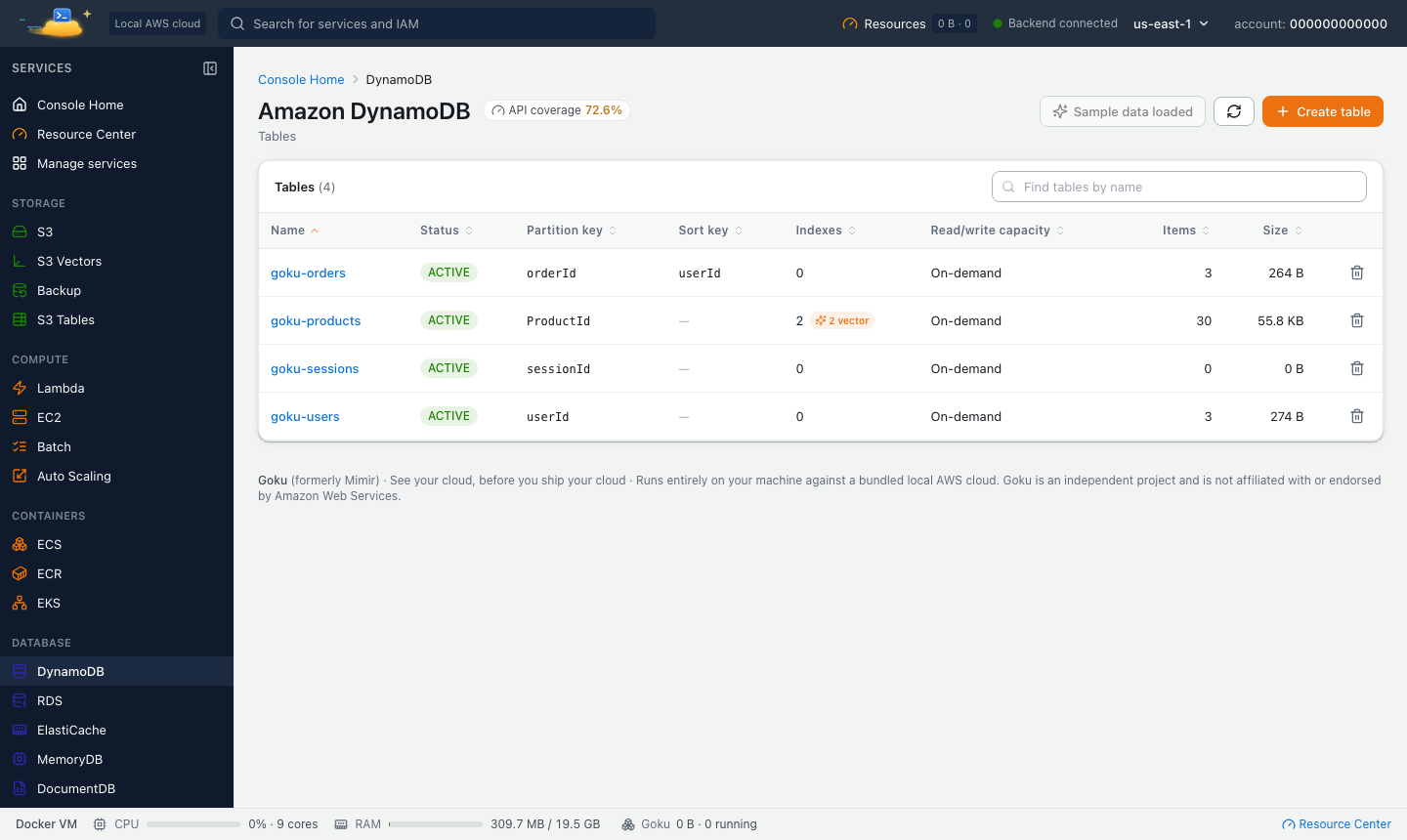Open the goku-orders table link
Viewport: 1407px width, 840px height.
308,273
